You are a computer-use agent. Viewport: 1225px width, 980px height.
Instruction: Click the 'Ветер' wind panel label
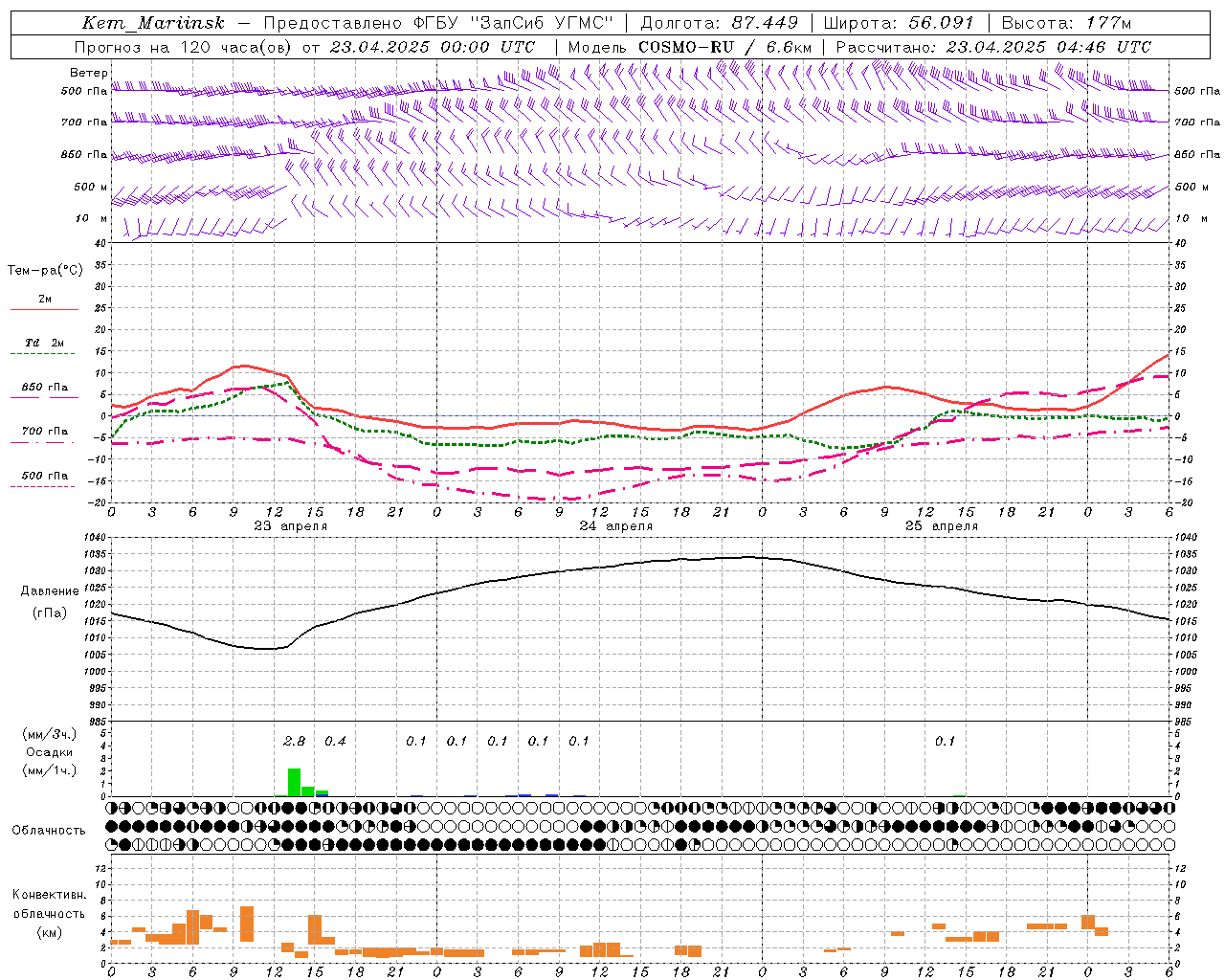[x=89, y=73]
